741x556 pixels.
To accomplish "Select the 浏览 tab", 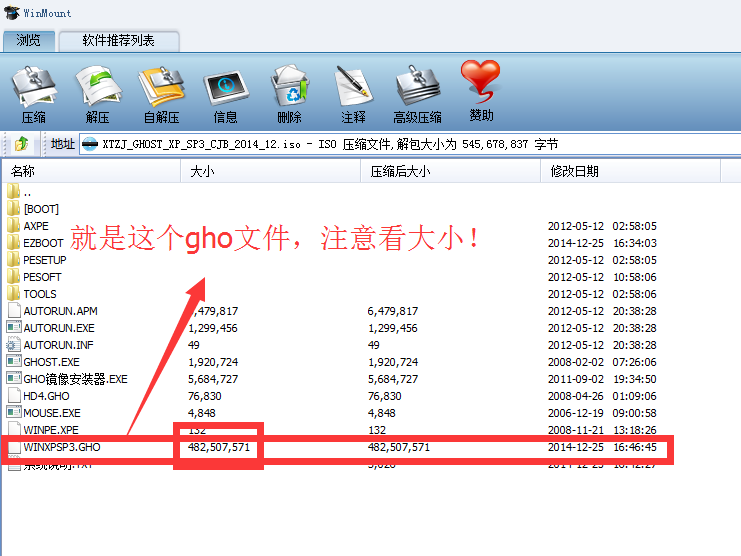I will (29, 41).
